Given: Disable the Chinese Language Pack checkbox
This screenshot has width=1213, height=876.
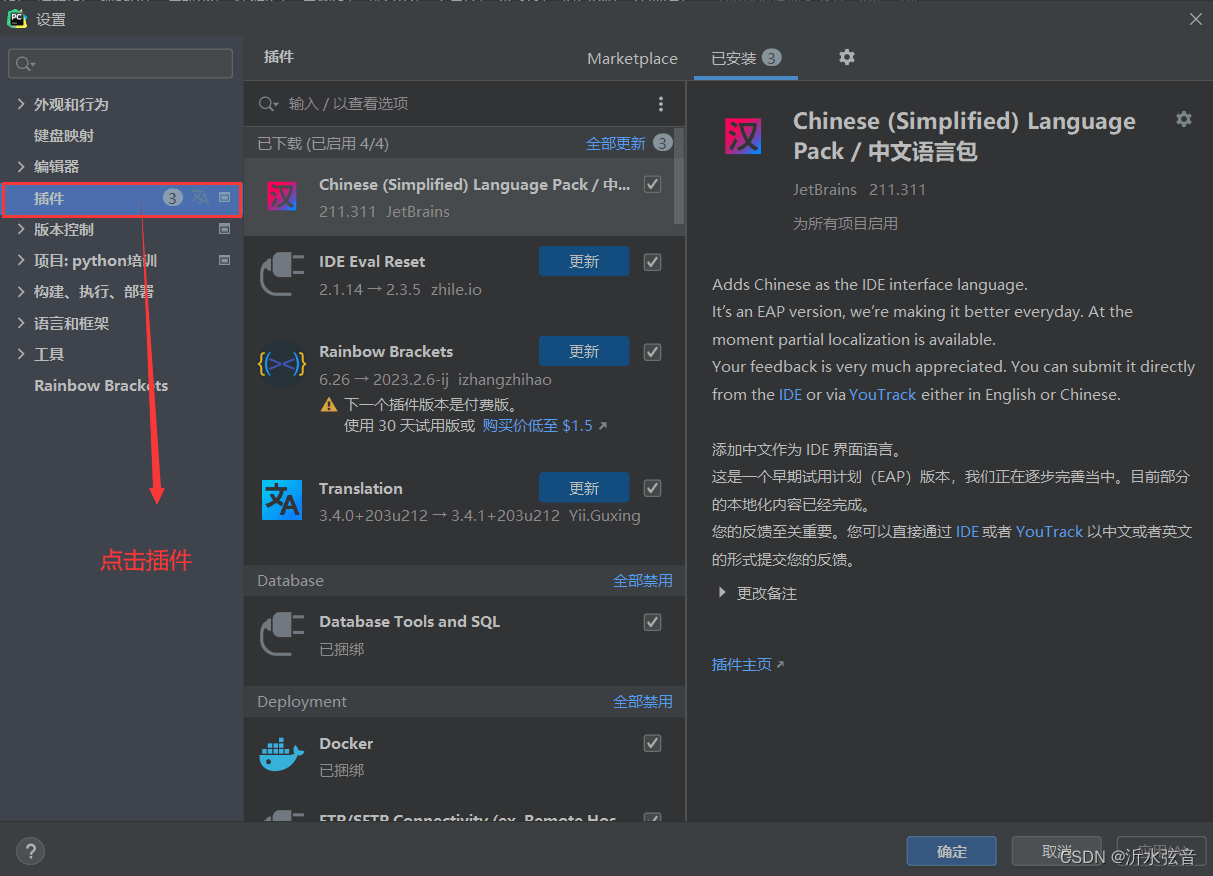Looking at the screenshot, I should (x=653, y=184).
